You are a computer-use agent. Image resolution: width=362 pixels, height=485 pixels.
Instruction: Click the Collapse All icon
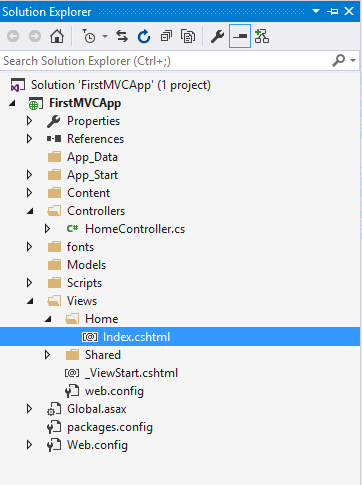coord(166,36)
